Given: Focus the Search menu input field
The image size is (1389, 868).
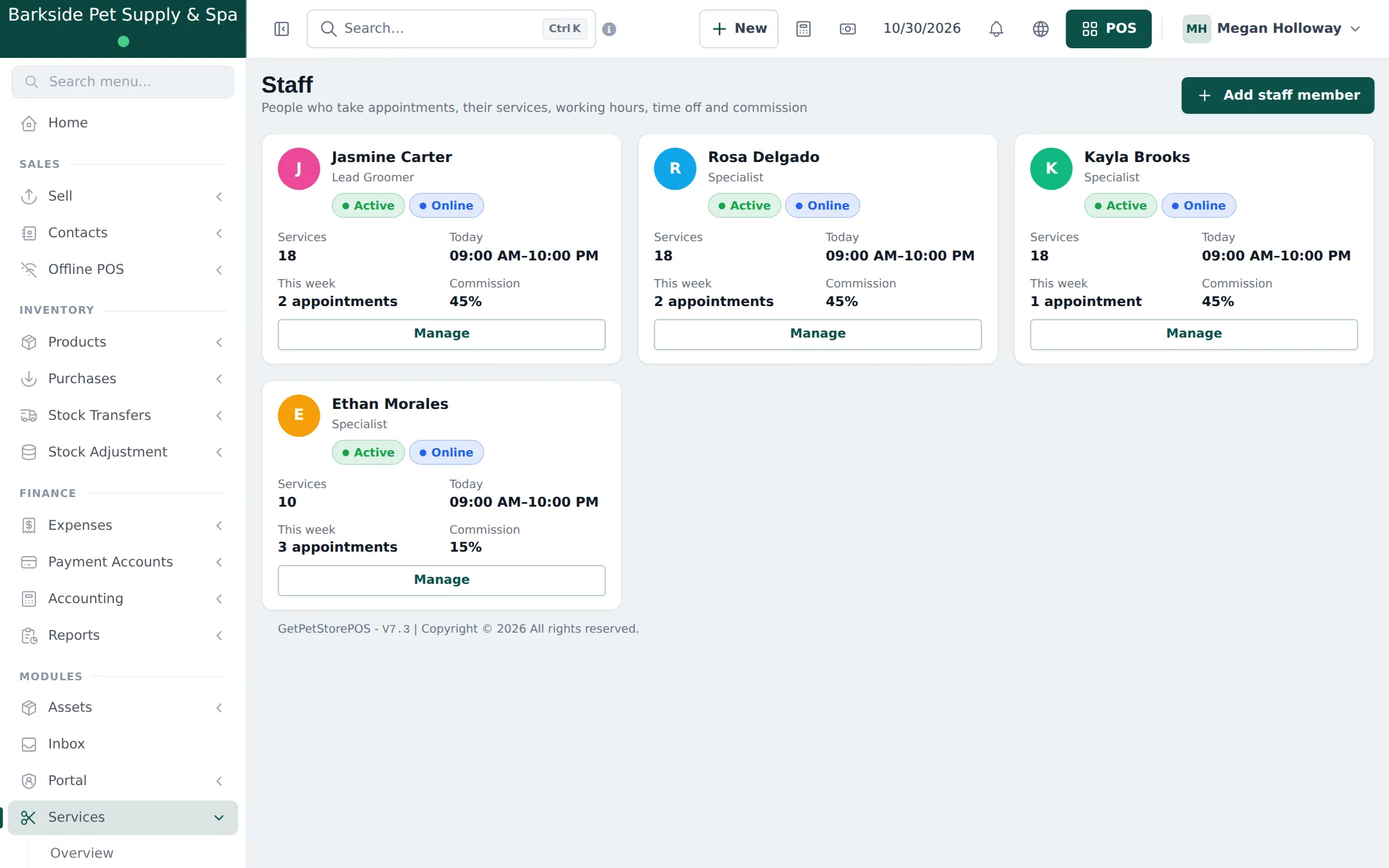Looking at the screenshot, I should click(123, 82).
